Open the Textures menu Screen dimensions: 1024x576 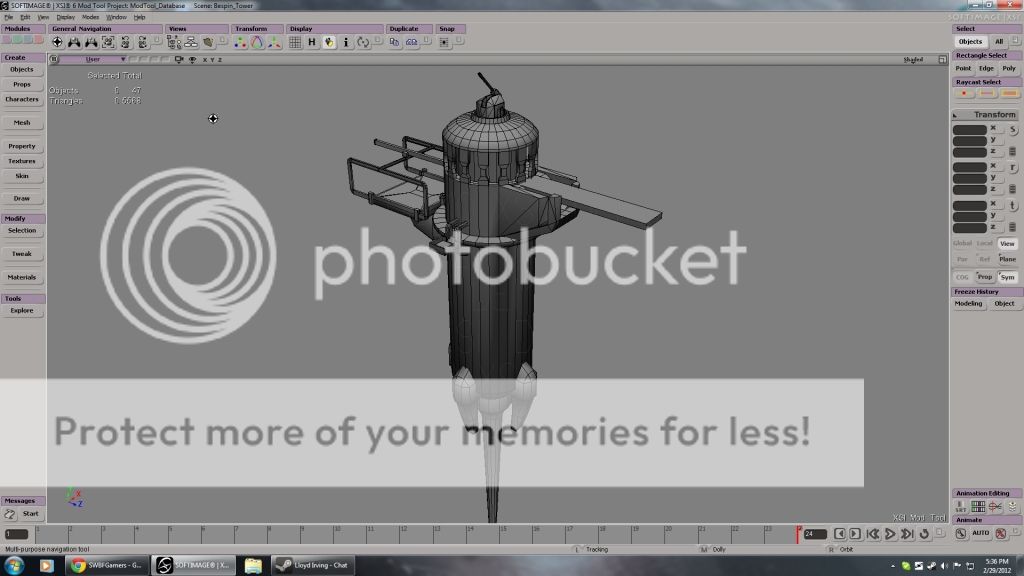tap(22, 161)
